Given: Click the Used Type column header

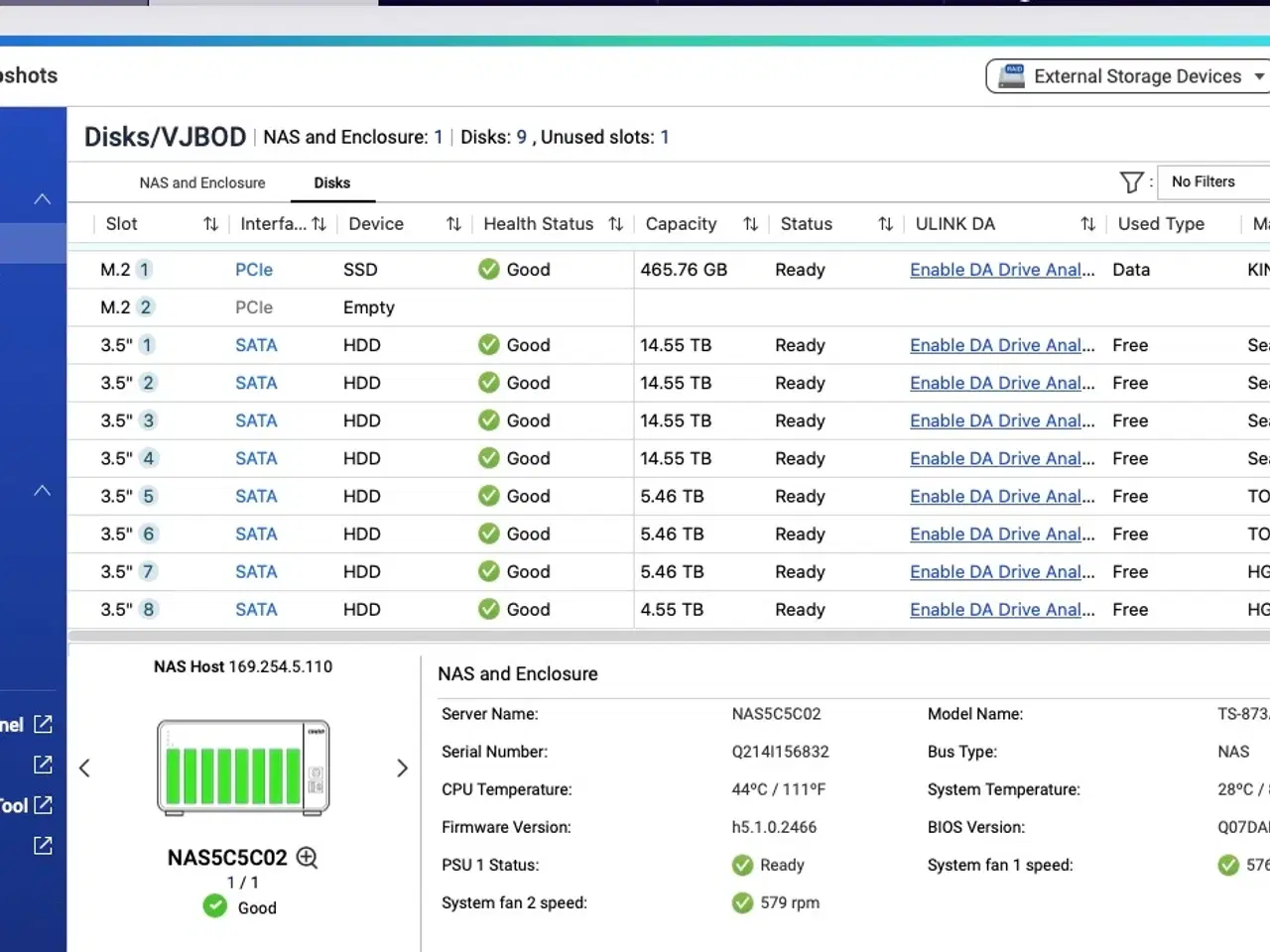Looking at the screenshot, I should coord(1161,224).
